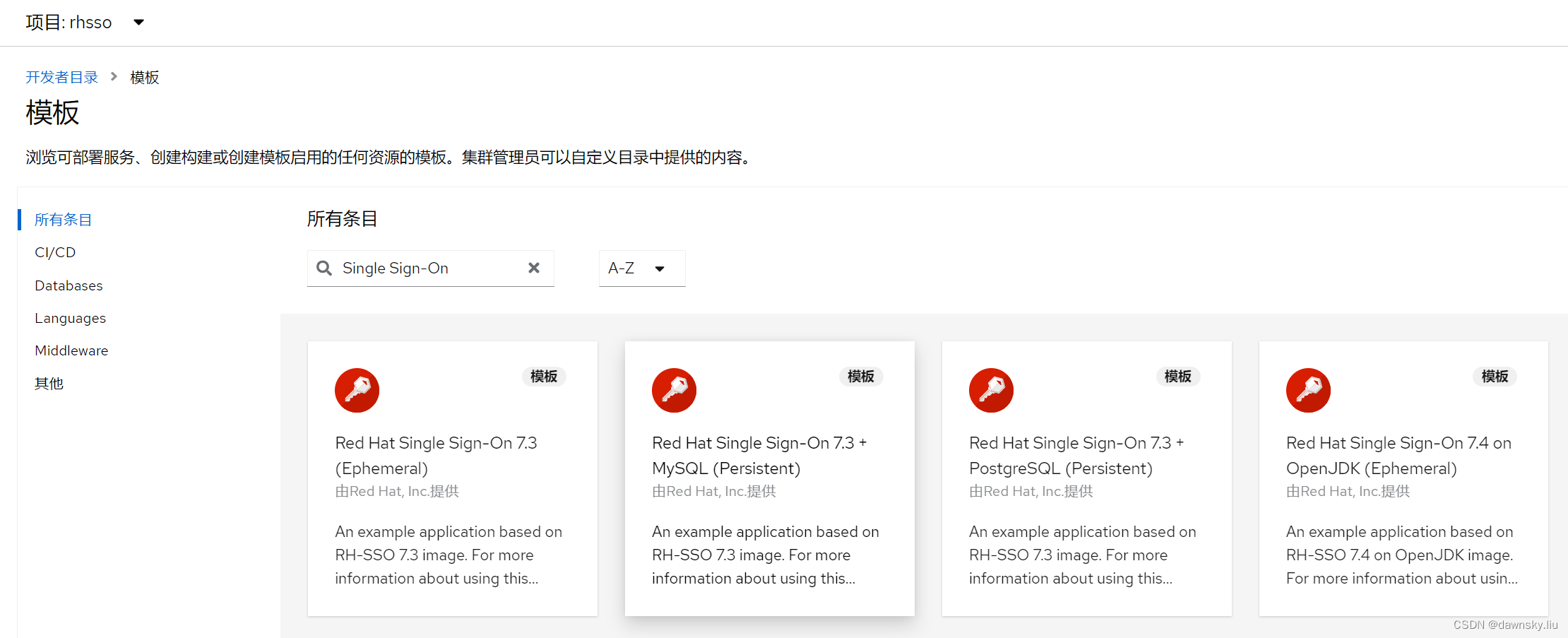Click 模板 badge on the Ephemeral 7.3 card
Image resolution: width=1568 pixels, height=638 pixels.
(544, 377)
